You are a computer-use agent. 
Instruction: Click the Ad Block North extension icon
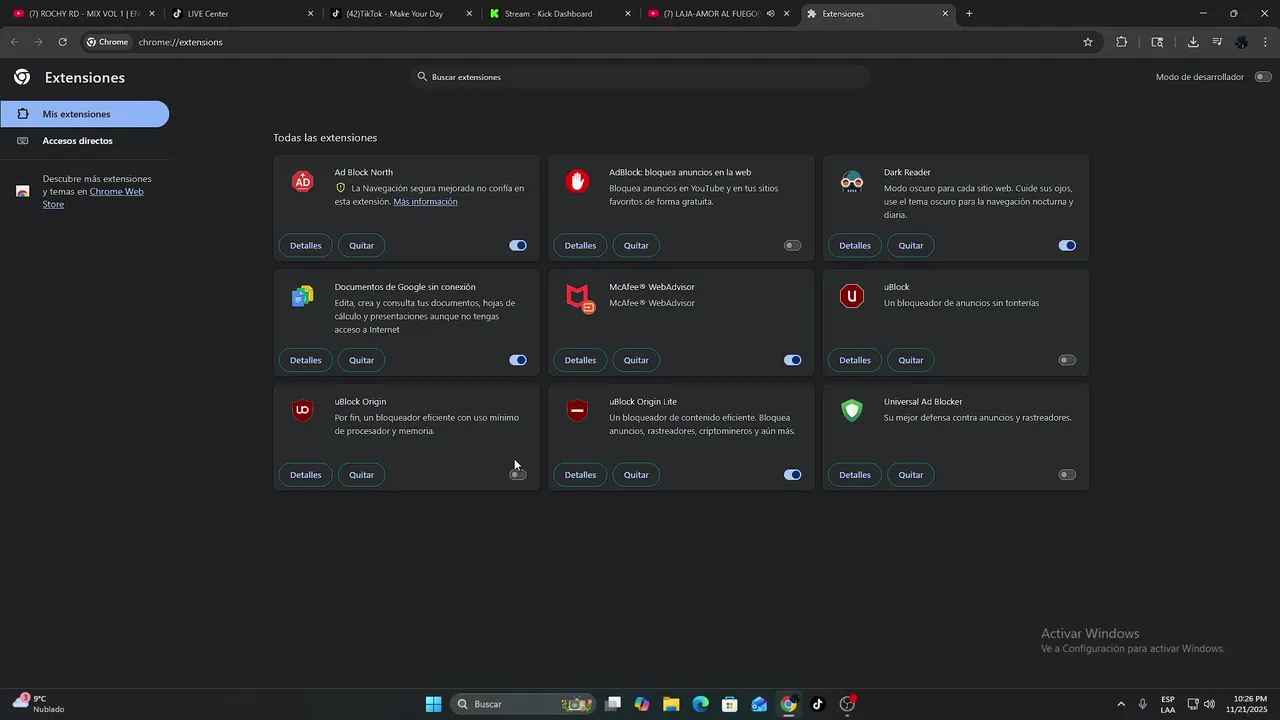pyautogui.click(x=303, y=182)
